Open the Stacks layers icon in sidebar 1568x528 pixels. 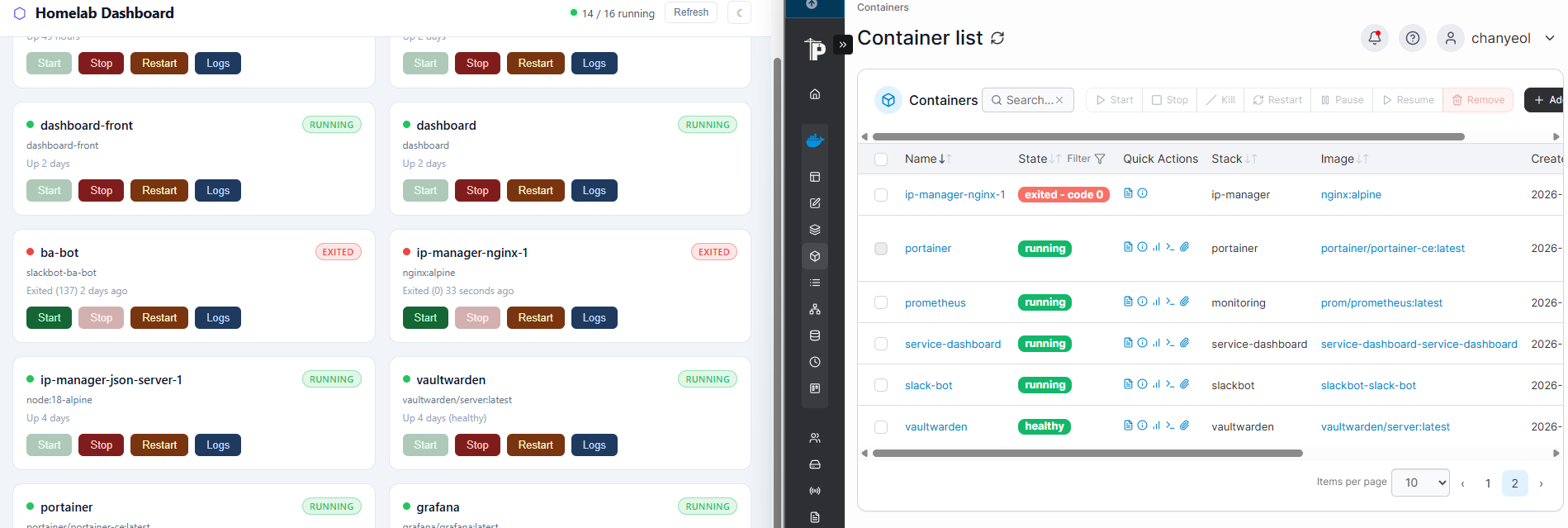click(x=814, y=230)
